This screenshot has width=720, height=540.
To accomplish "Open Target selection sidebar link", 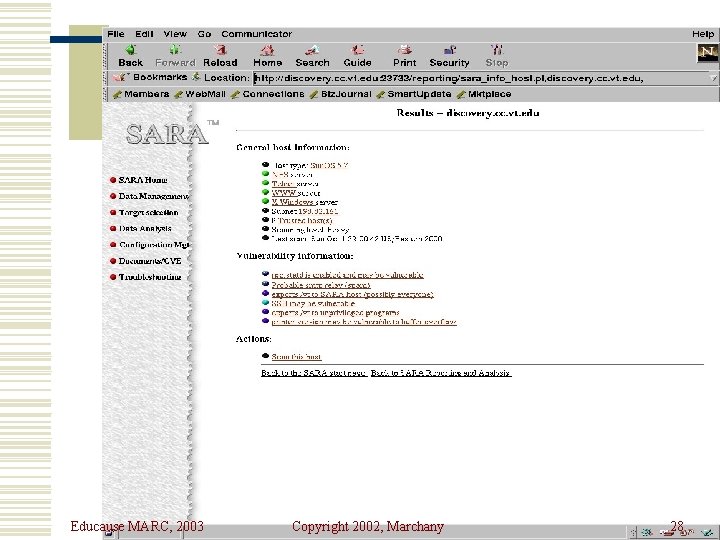I will point(148,213).
